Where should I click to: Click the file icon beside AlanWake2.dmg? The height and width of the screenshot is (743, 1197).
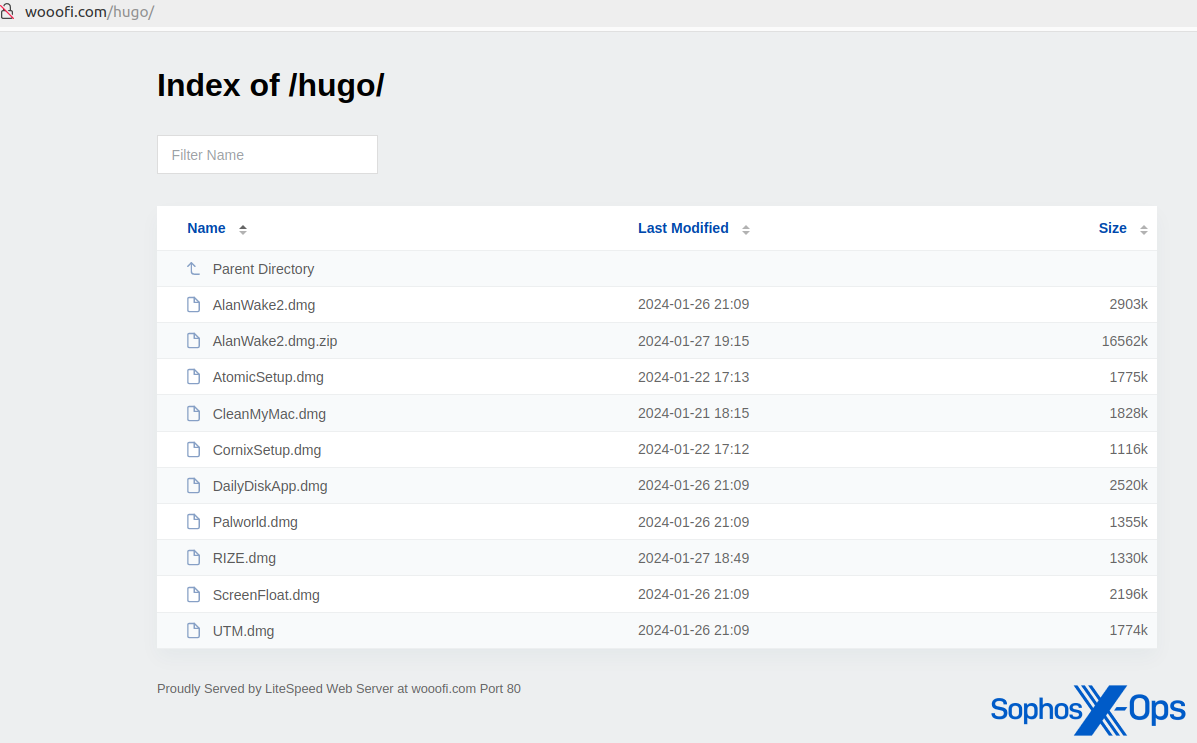194,304
